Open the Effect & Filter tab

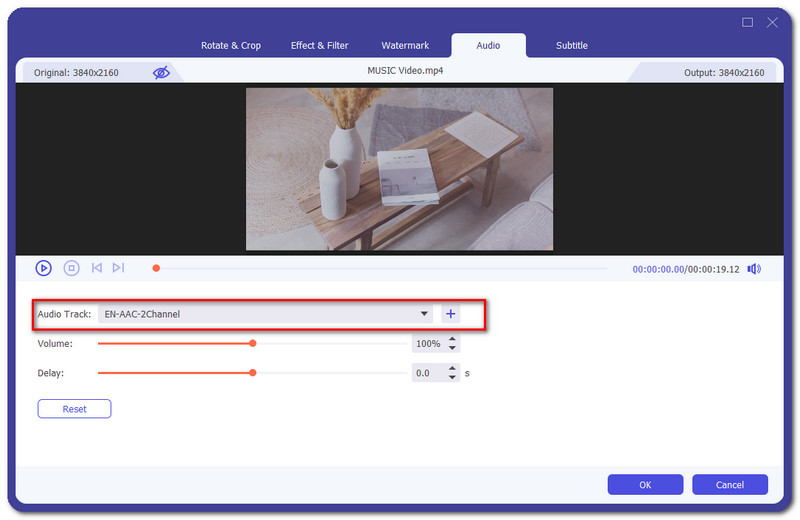[x=319, y=45]
